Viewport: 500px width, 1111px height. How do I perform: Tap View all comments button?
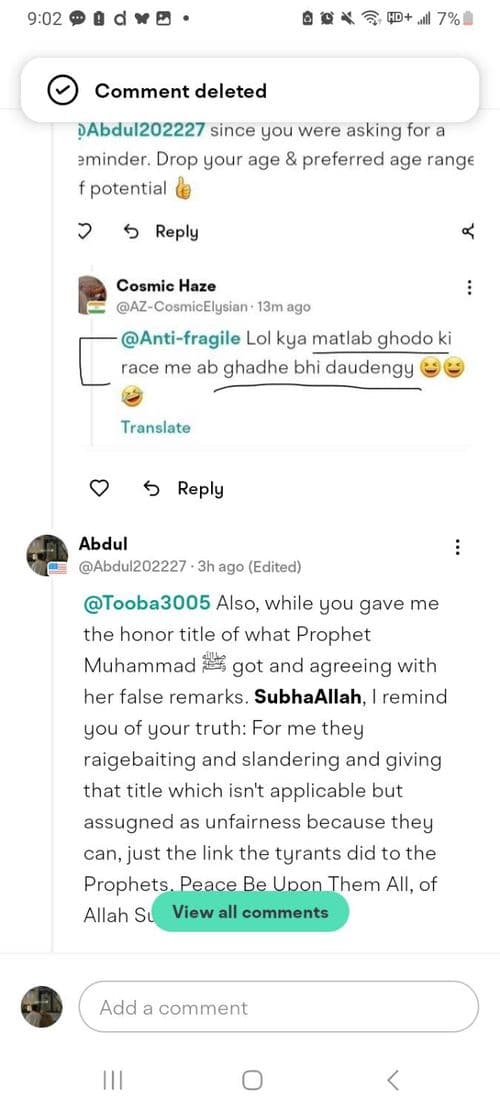tap(250, 912)
